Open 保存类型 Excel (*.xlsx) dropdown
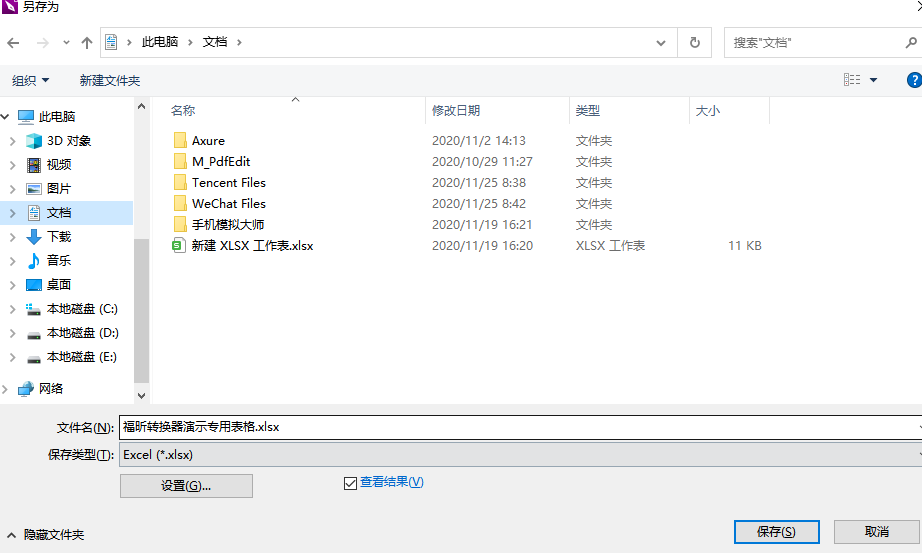Screen dimensions: 922x553 (x=520, y=455)
